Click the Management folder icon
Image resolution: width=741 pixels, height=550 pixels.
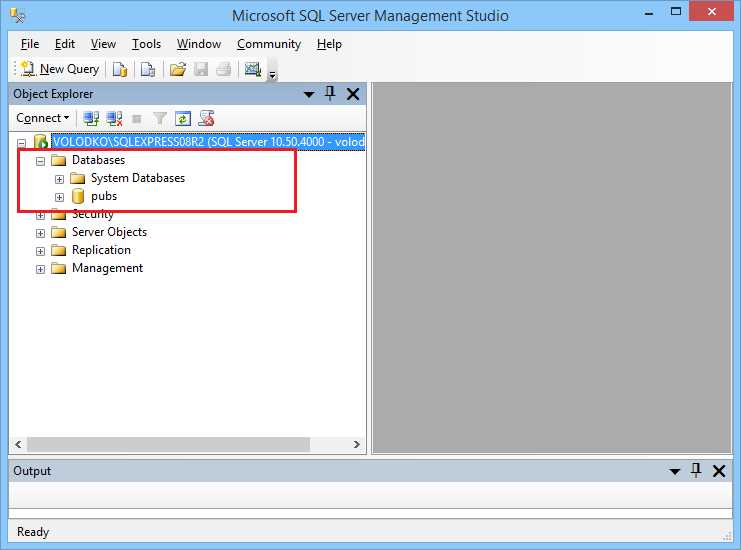pos(59,268)
